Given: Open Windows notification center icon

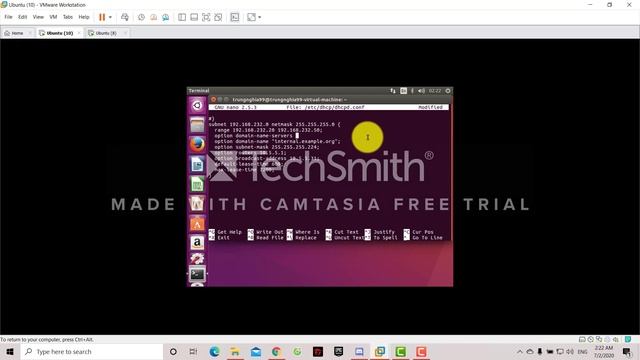Looking at the screenshot, I should pos(627,351).
